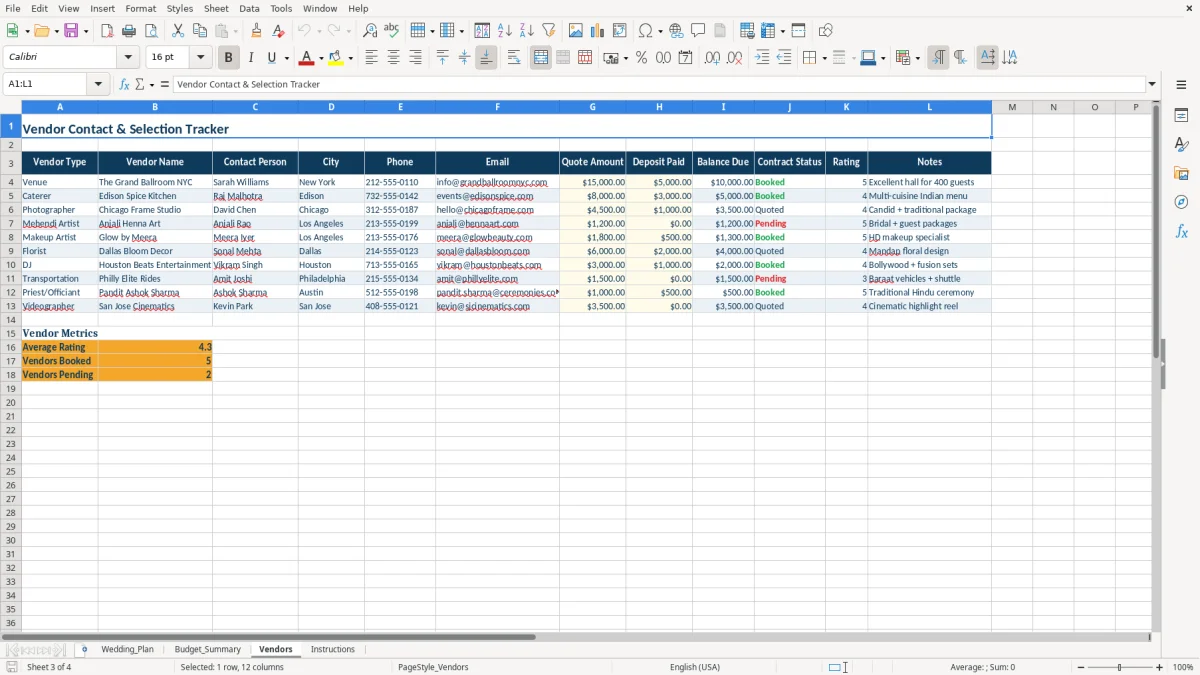
Task: Sort descending Z to A
Action: point(527,31)
